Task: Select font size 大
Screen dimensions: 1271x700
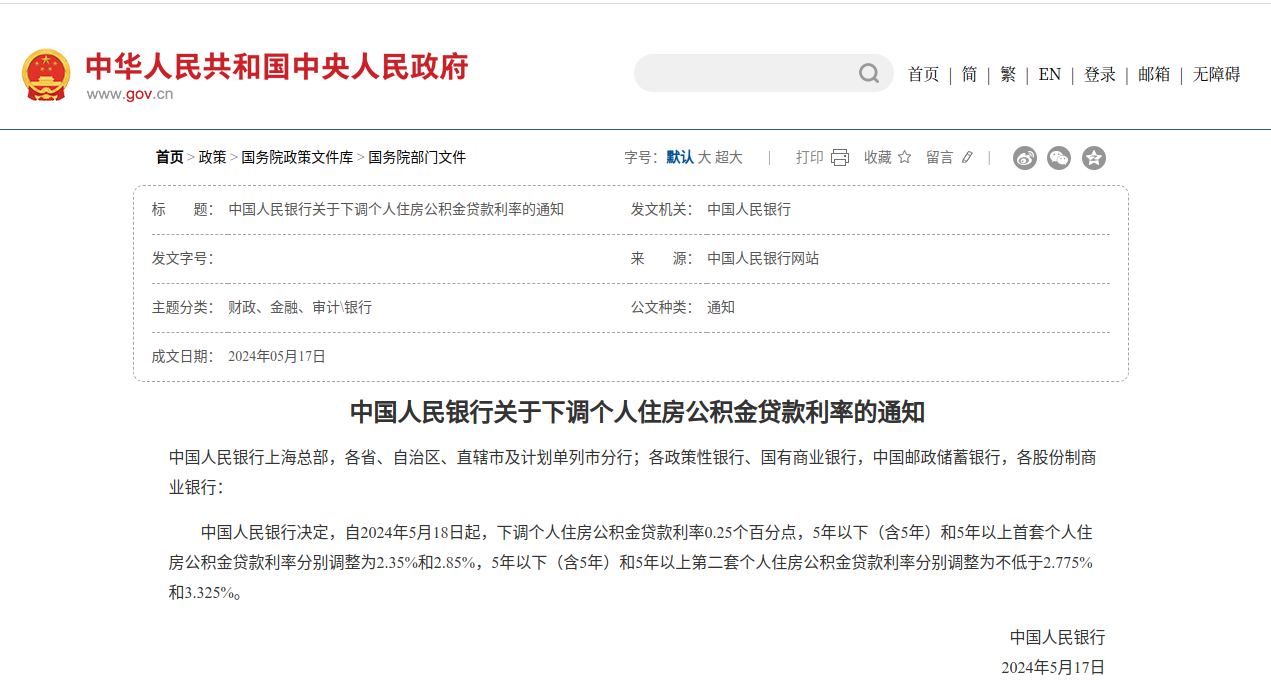Action: [x=704, y=157]
